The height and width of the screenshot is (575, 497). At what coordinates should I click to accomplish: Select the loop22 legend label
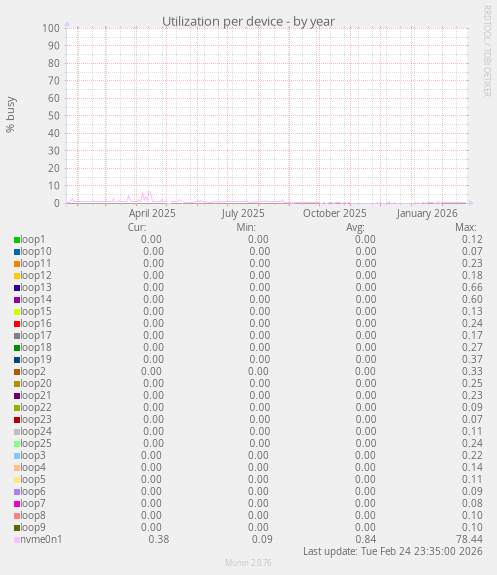(36, 408)
